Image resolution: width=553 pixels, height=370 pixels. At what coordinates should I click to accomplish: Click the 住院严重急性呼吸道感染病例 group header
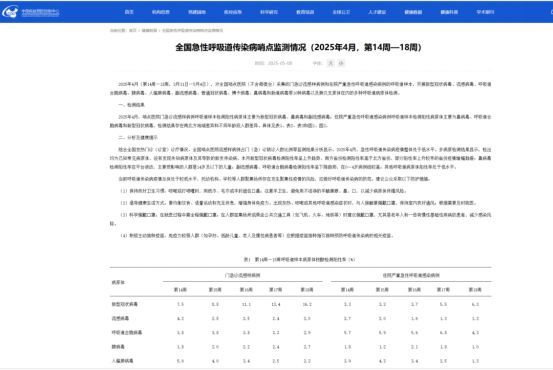tap(411, 275)
